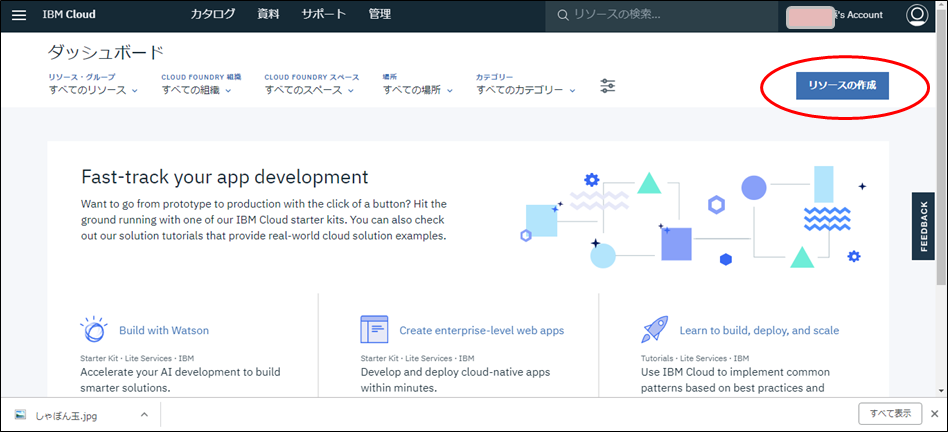The image size is (948, 434).
Task: Expand the すべてのスペース dropdown
Action: (x=309, y=90)
